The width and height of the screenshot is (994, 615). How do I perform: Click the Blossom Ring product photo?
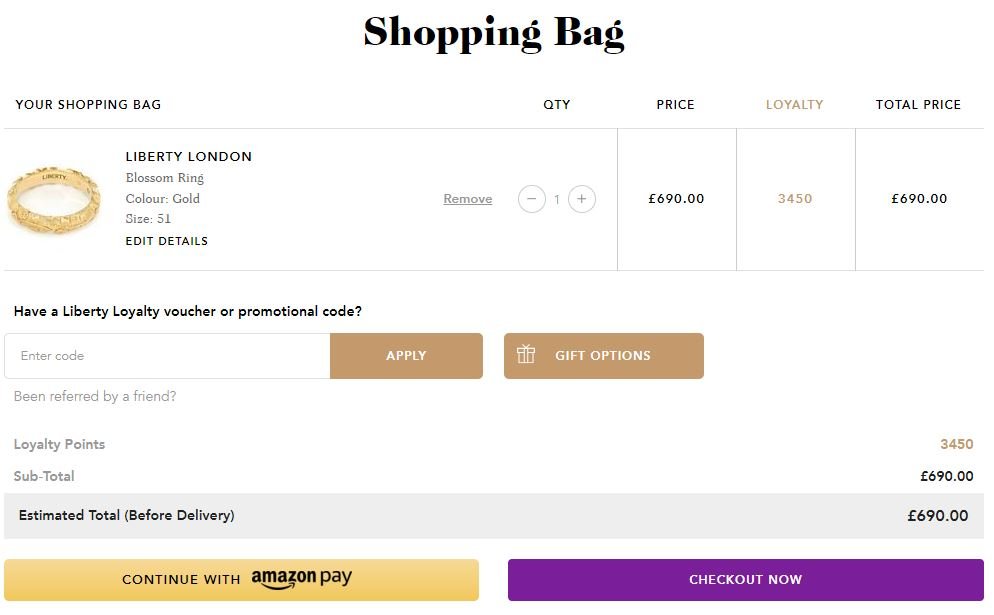(x=54, y=199)
